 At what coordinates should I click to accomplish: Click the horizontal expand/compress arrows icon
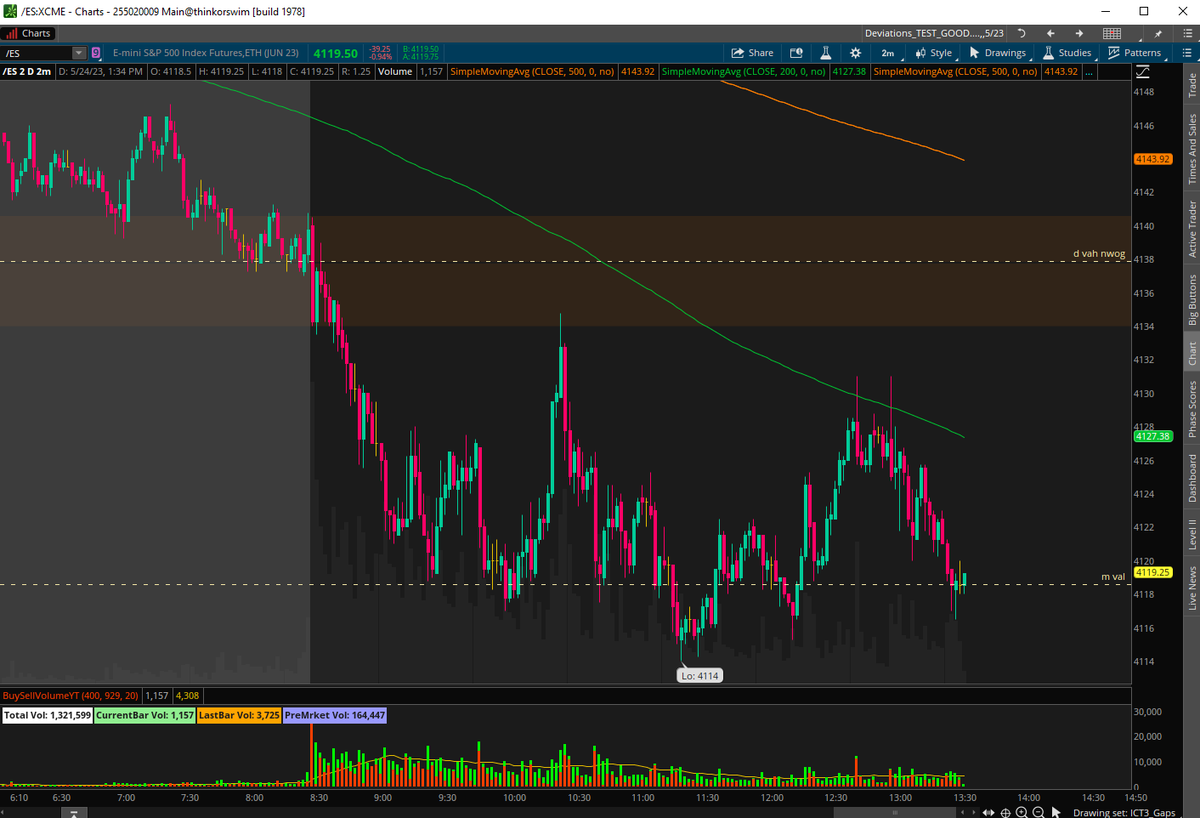click(988, 812)
